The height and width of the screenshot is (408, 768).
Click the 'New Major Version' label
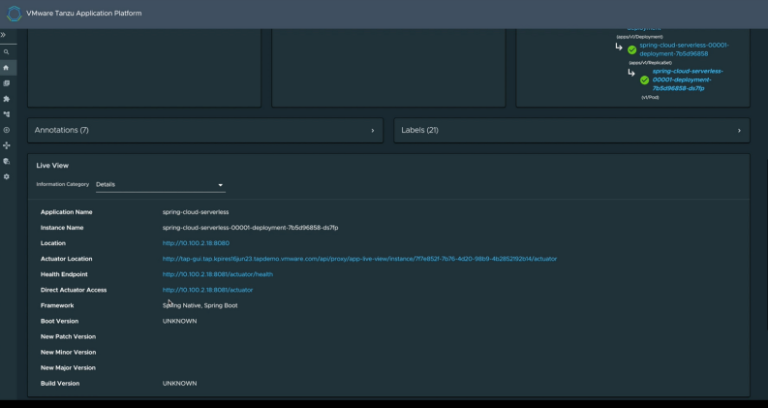click(x=68, y=368)
